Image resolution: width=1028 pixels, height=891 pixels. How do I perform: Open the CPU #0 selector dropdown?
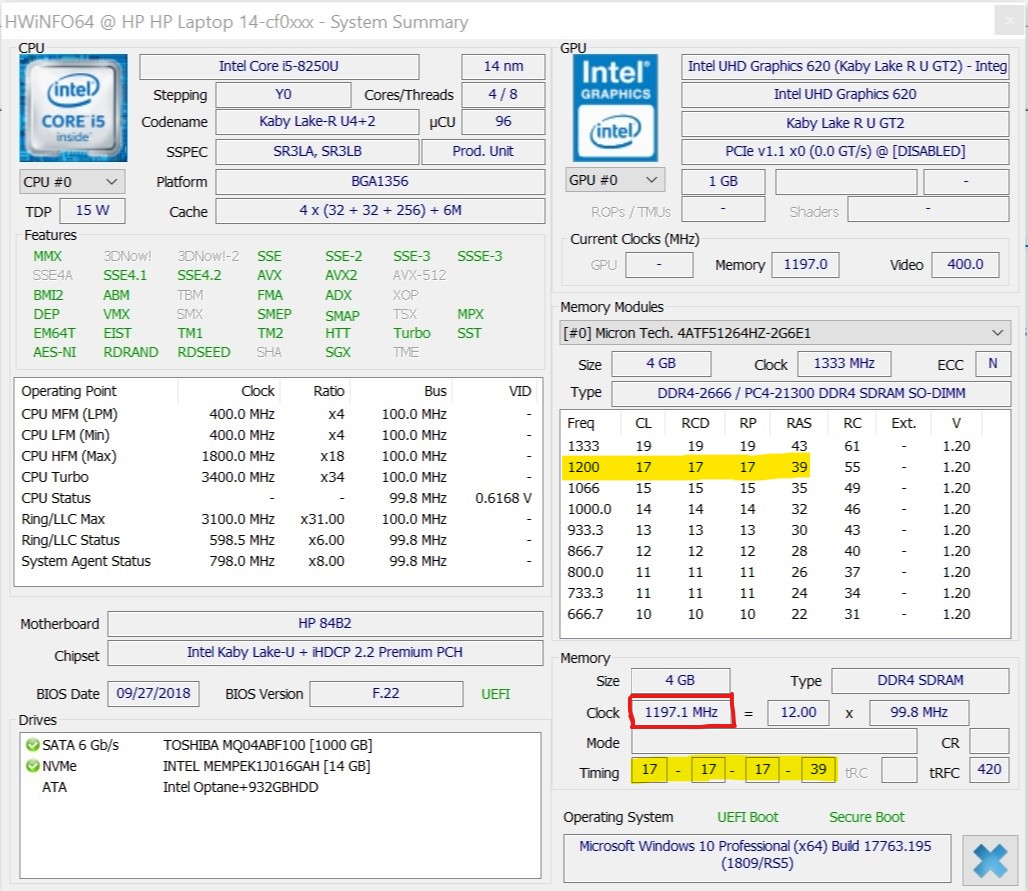[72, 182]
